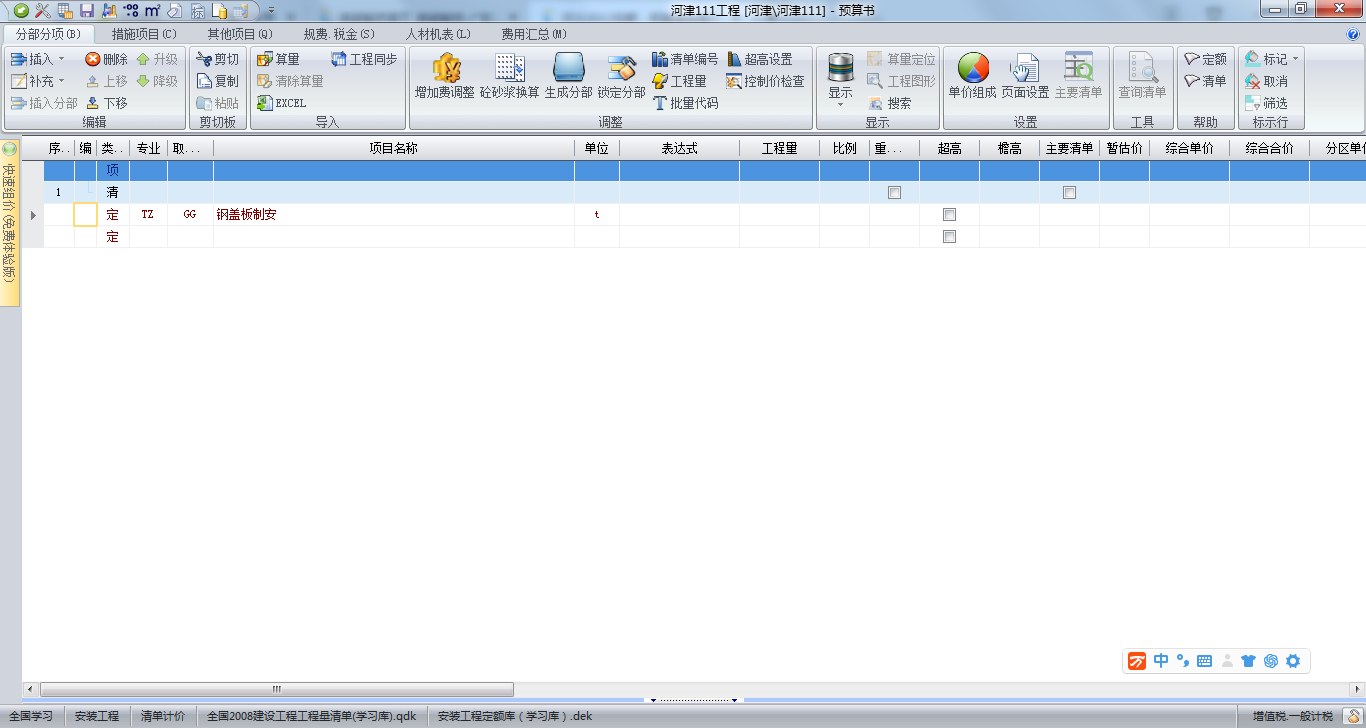Image resolution: width=1366 pixels, height=728 pixels.
Task: Switch to 分部分项(B) tab
Action: point(48,34)
